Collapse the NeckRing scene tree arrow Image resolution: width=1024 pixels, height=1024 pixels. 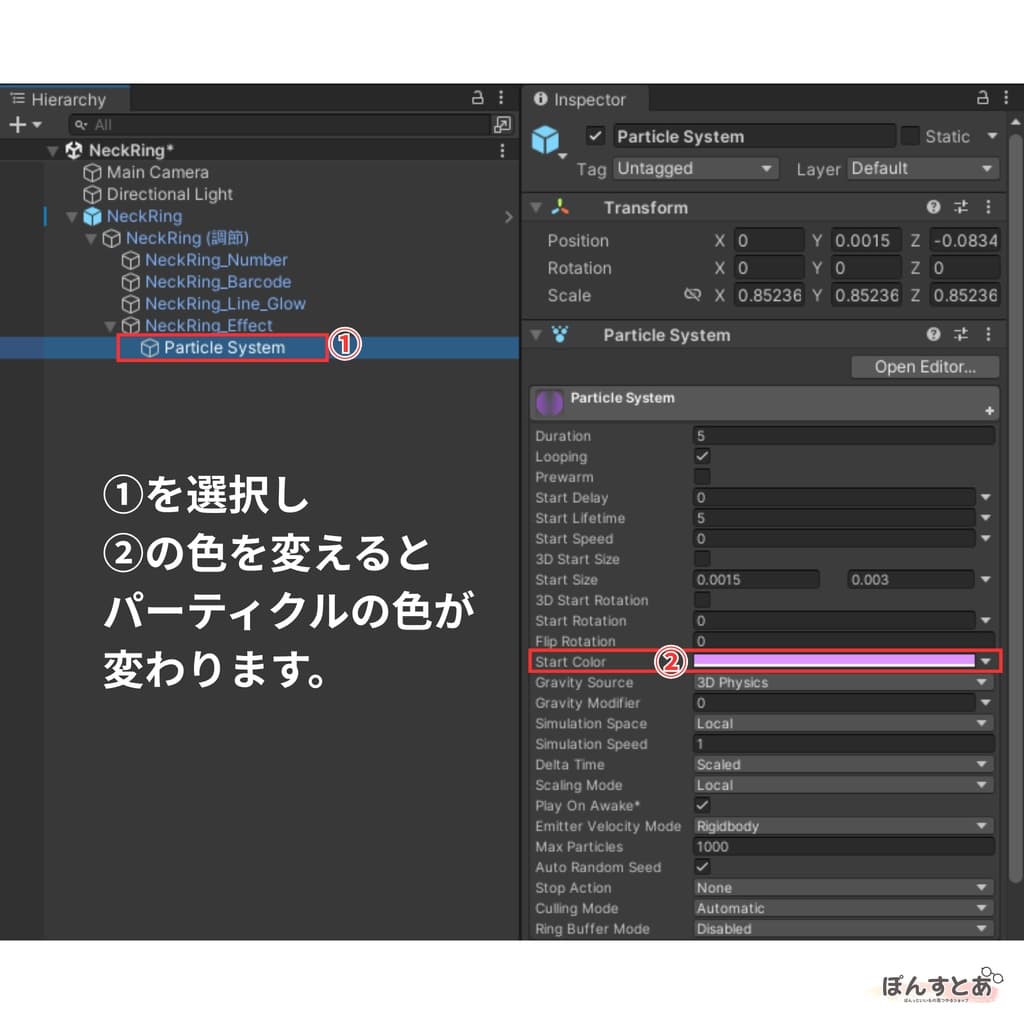click(x=53, y=151)
